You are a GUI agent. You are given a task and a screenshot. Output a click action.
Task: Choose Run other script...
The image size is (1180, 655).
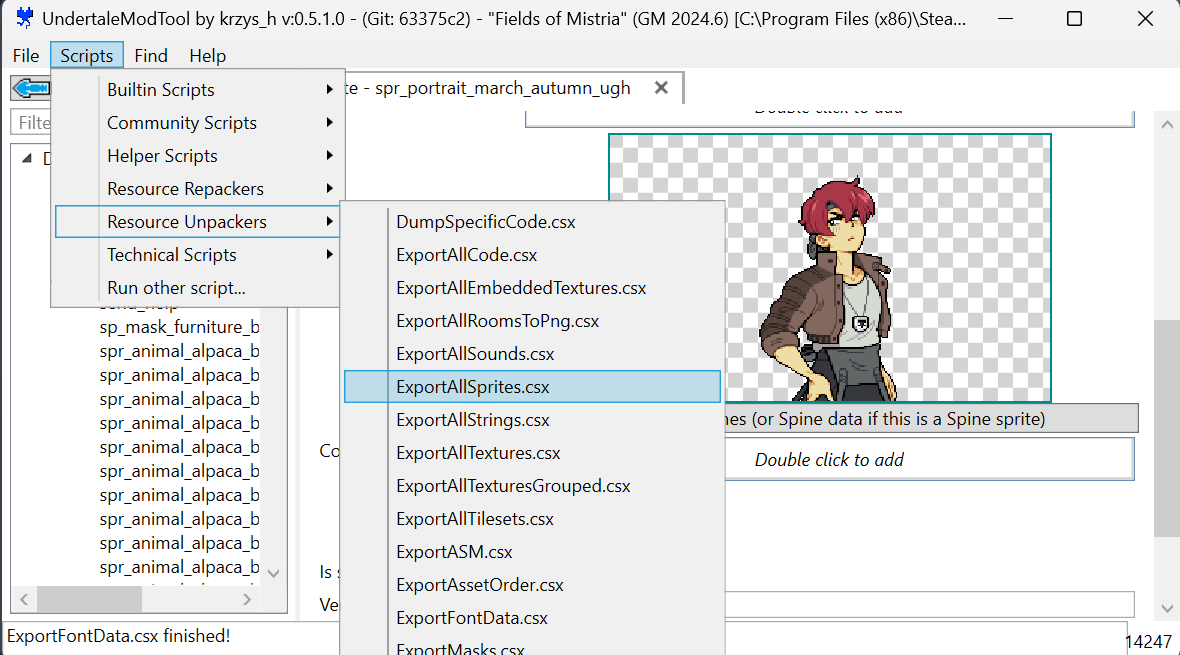tap(197, 288)
